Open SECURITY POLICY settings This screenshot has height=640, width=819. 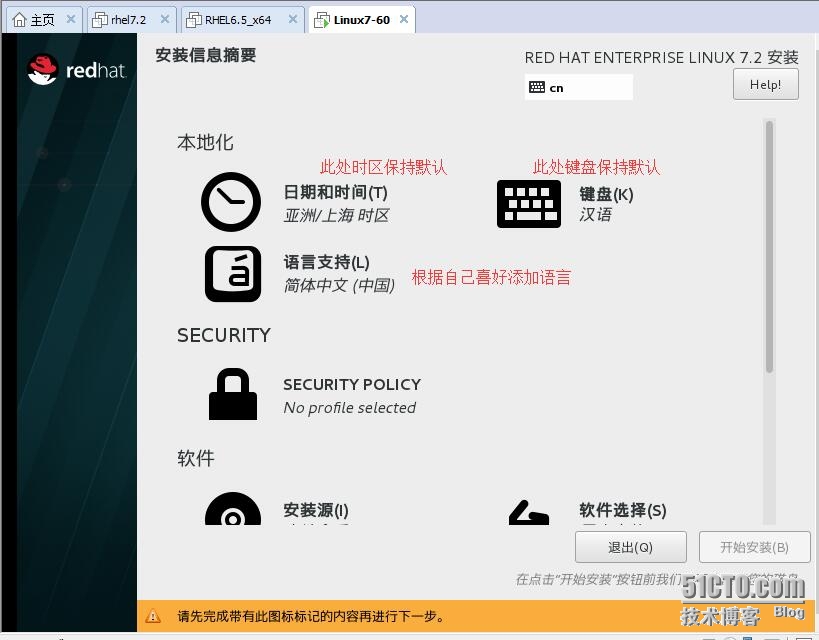click(352, 385)
